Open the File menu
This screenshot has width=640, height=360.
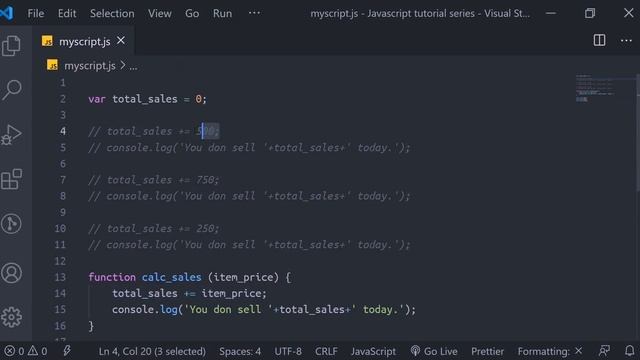point(36,13)
